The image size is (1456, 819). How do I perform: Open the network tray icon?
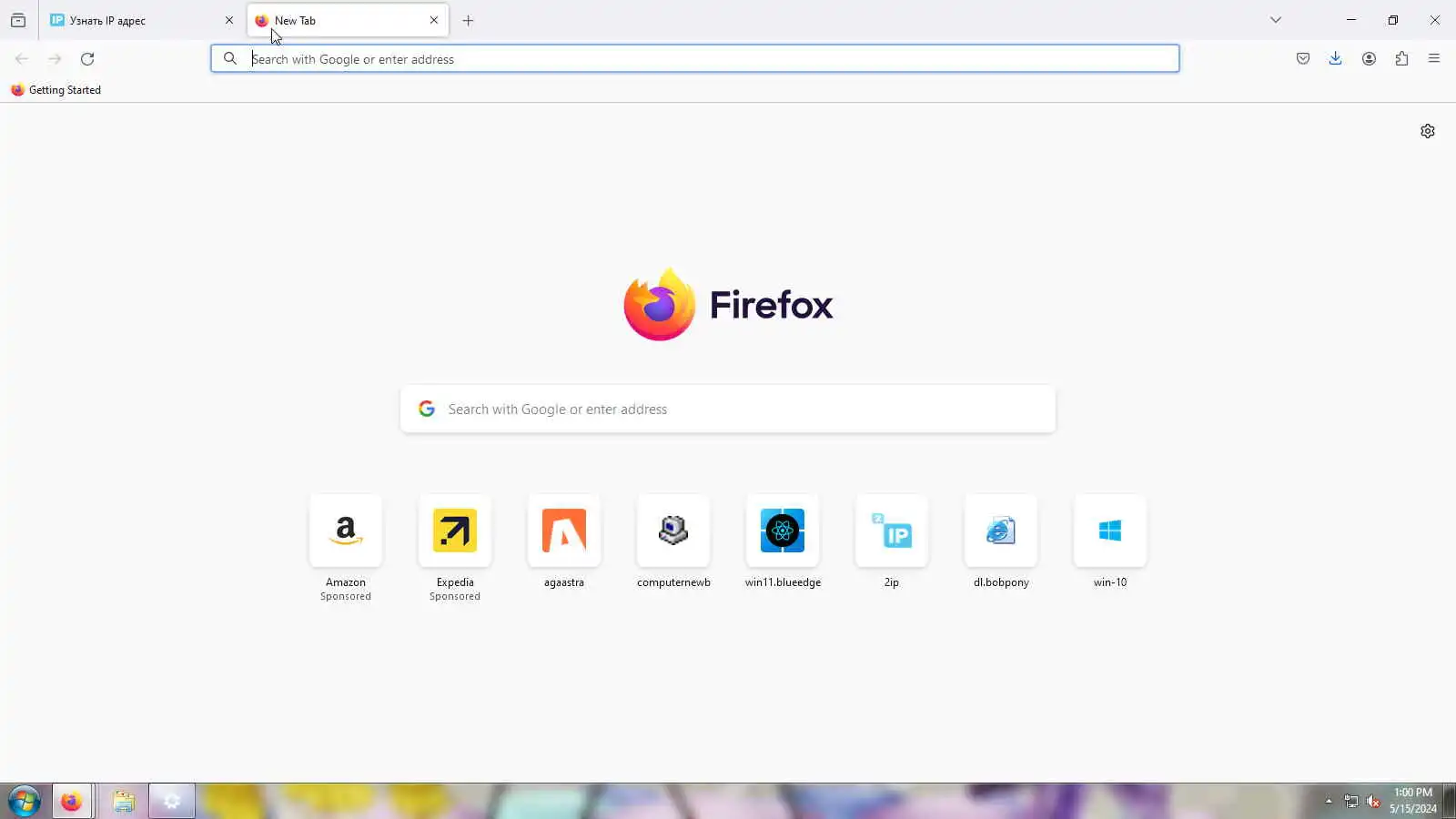click(x=1351, y=802)
